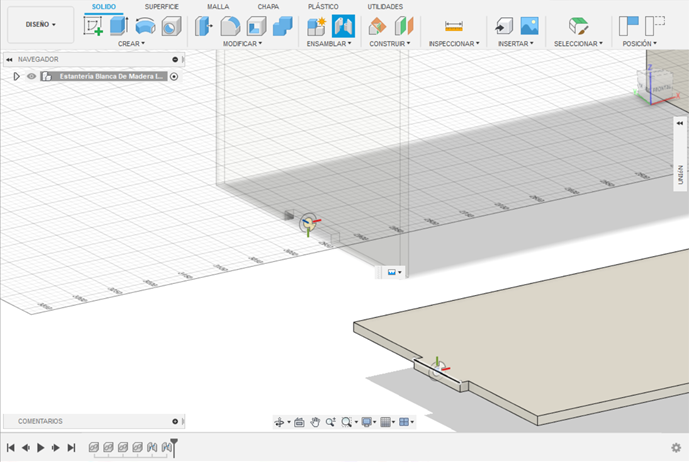Click the COMENTARIOS panel add dot
The image size is (689, 462).
pyautogui.click(x=175, y=421)
